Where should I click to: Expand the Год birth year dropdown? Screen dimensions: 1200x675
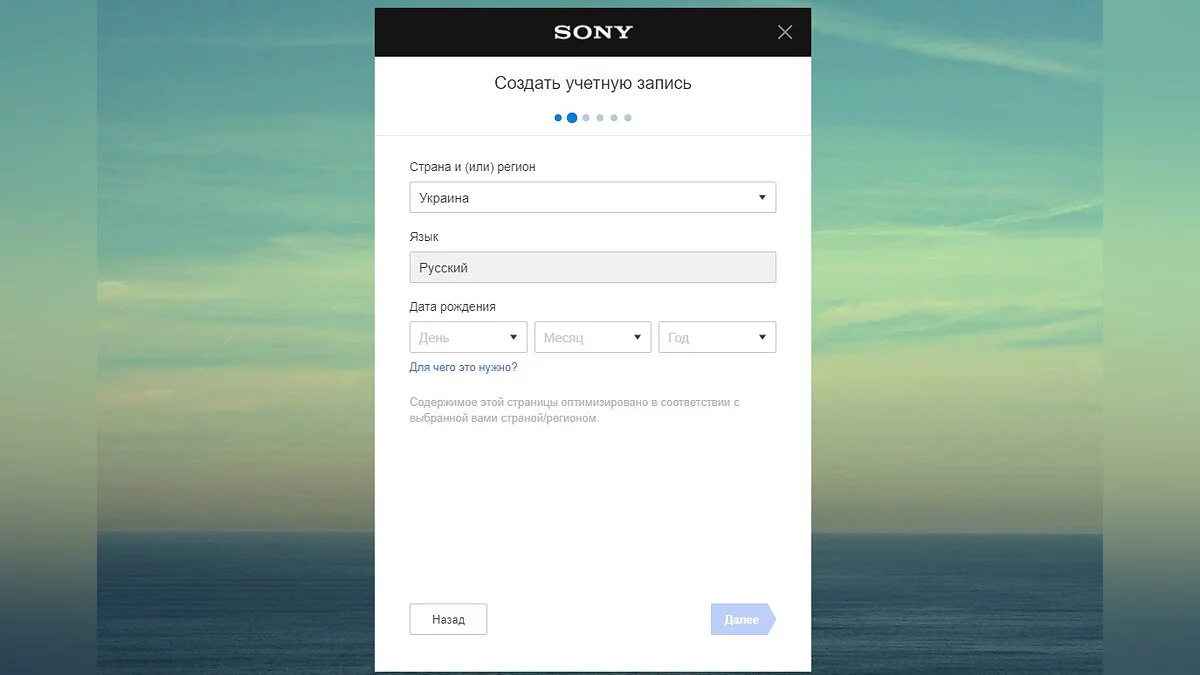pos(716,338)
